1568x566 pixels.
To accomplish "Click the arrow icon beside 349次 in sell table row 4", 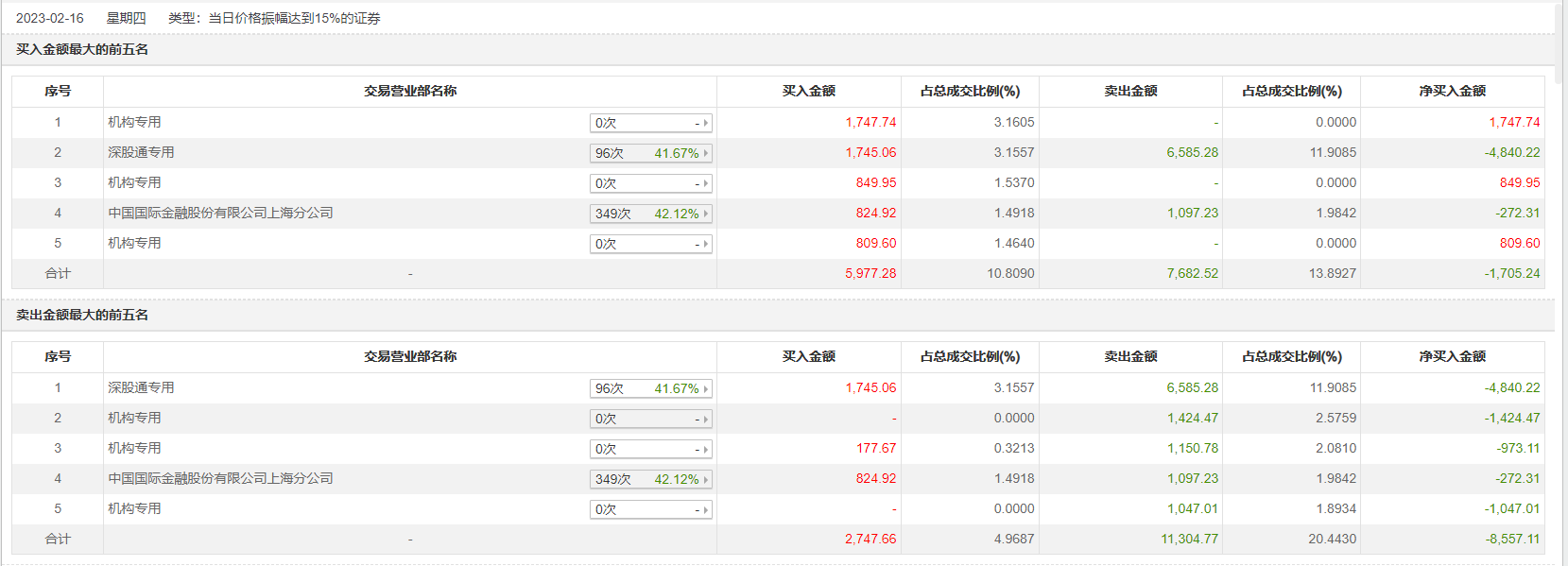I will click(705, 479).
